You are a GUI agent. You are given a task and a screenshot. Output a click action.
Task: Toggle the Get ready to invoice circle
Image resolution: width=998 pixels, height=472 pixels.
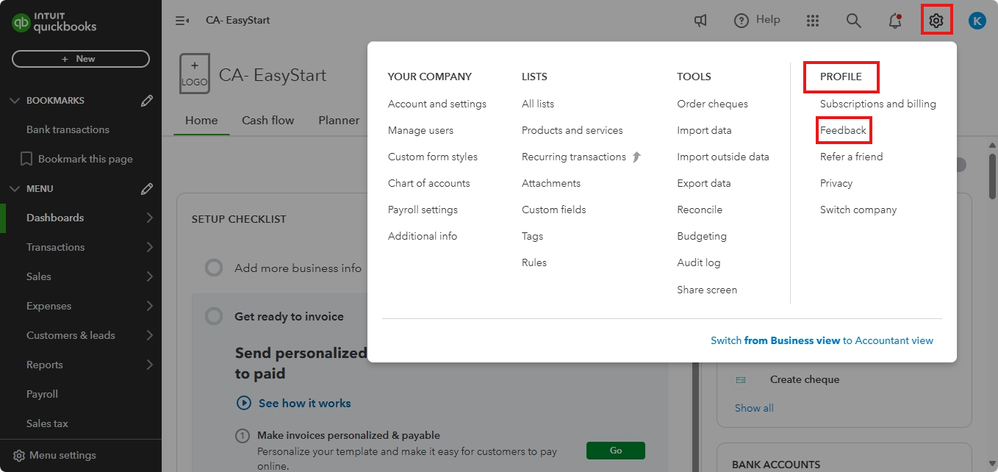[x=213, y=316]
